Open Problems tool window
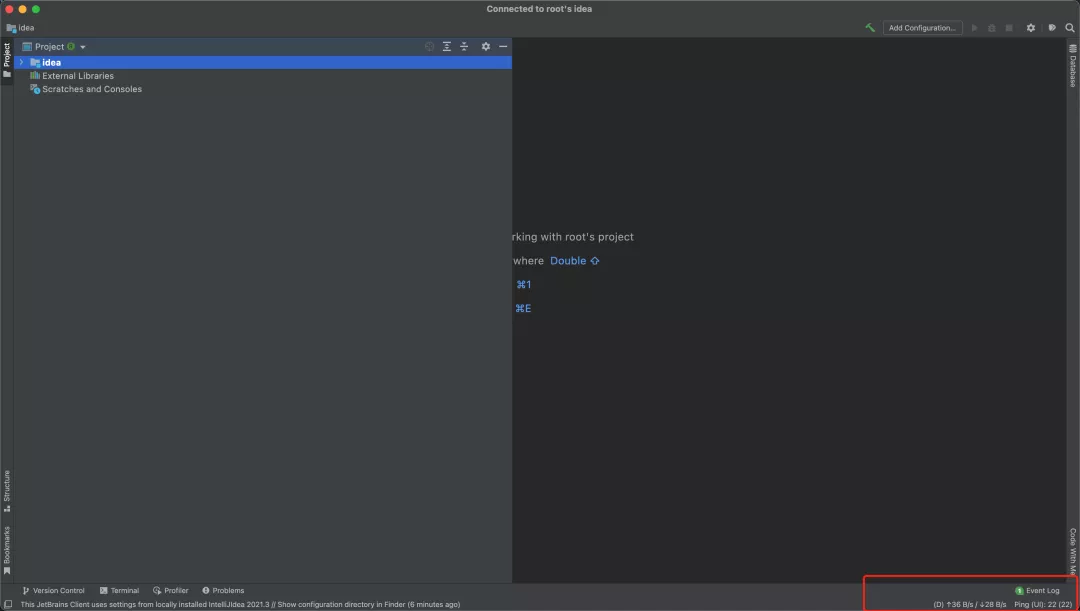 pyautogui.click(x=223, y=590)
